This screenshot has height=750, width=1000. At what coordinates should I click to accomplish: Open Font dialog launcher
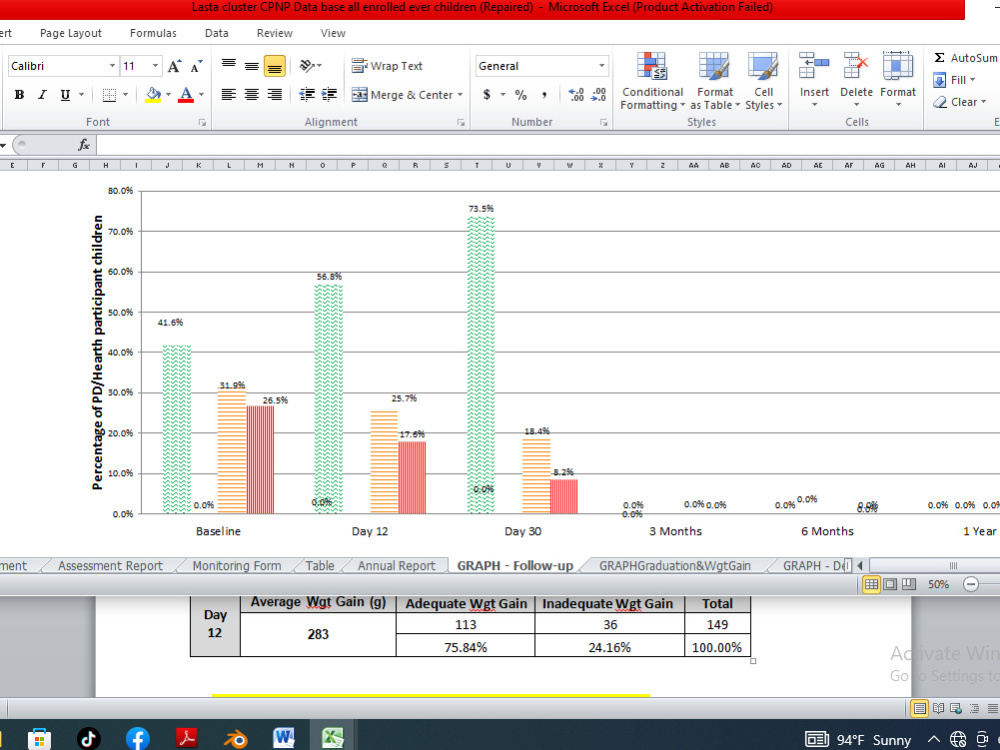click(202, 122)
